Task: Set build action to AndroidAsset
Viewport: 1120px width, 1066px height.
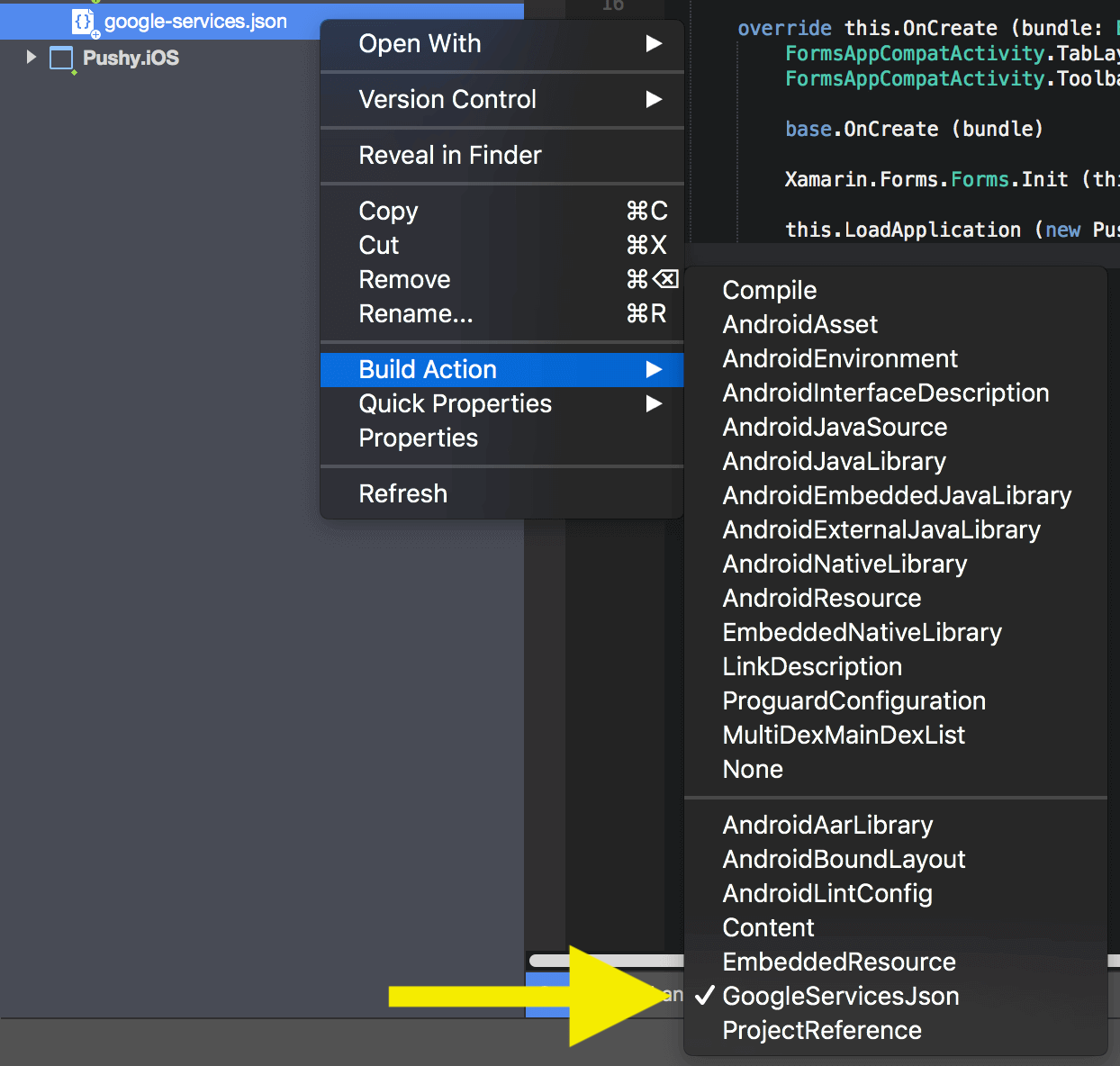Action: click(x=799, y=324)
